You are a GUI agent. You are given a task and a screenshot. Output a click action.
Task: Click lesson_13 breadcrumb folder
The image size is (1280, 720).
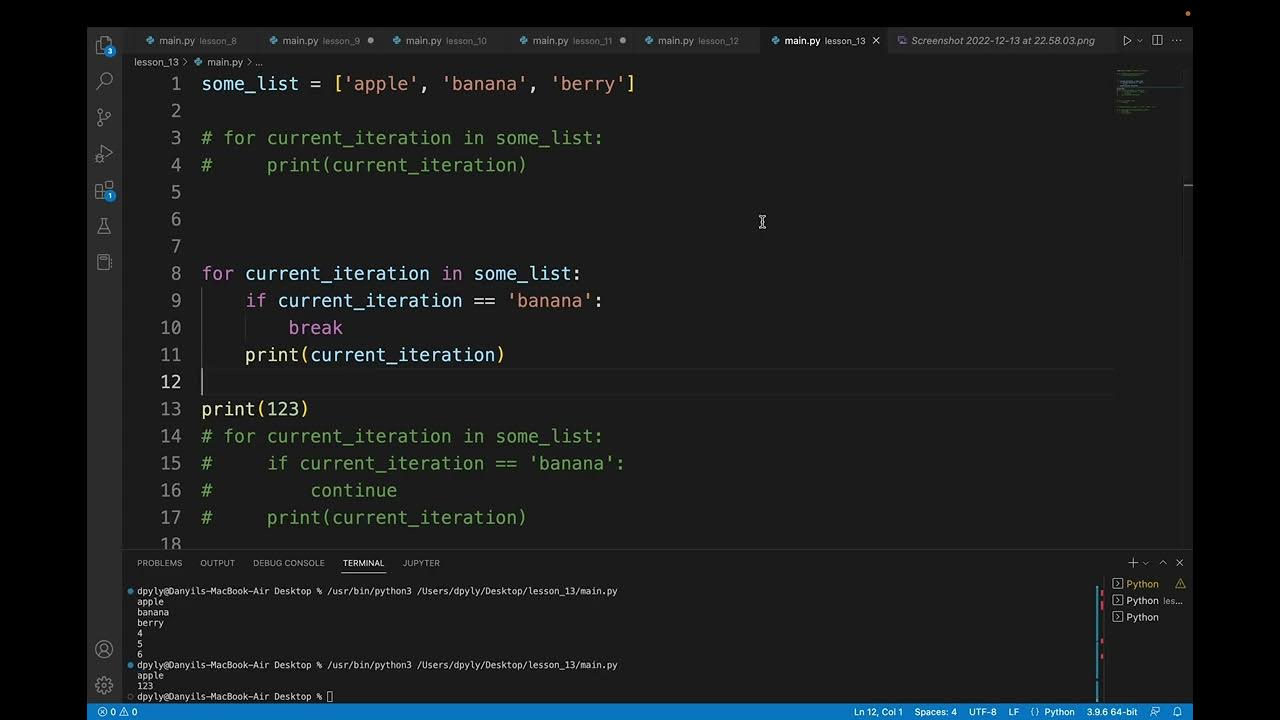156,62
